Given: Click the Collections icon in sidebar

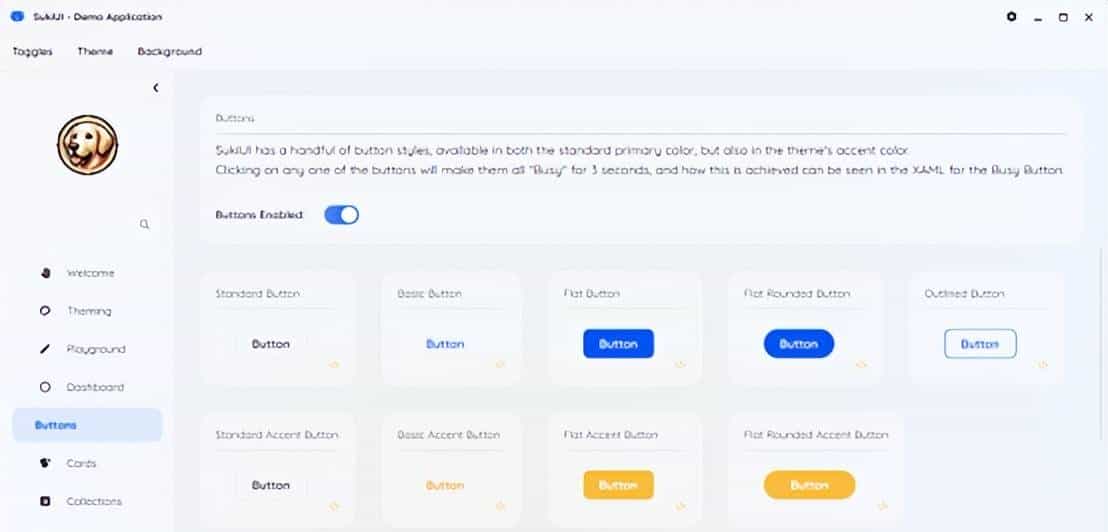Looking at the screenshot, I should click(x=45, y=501).
